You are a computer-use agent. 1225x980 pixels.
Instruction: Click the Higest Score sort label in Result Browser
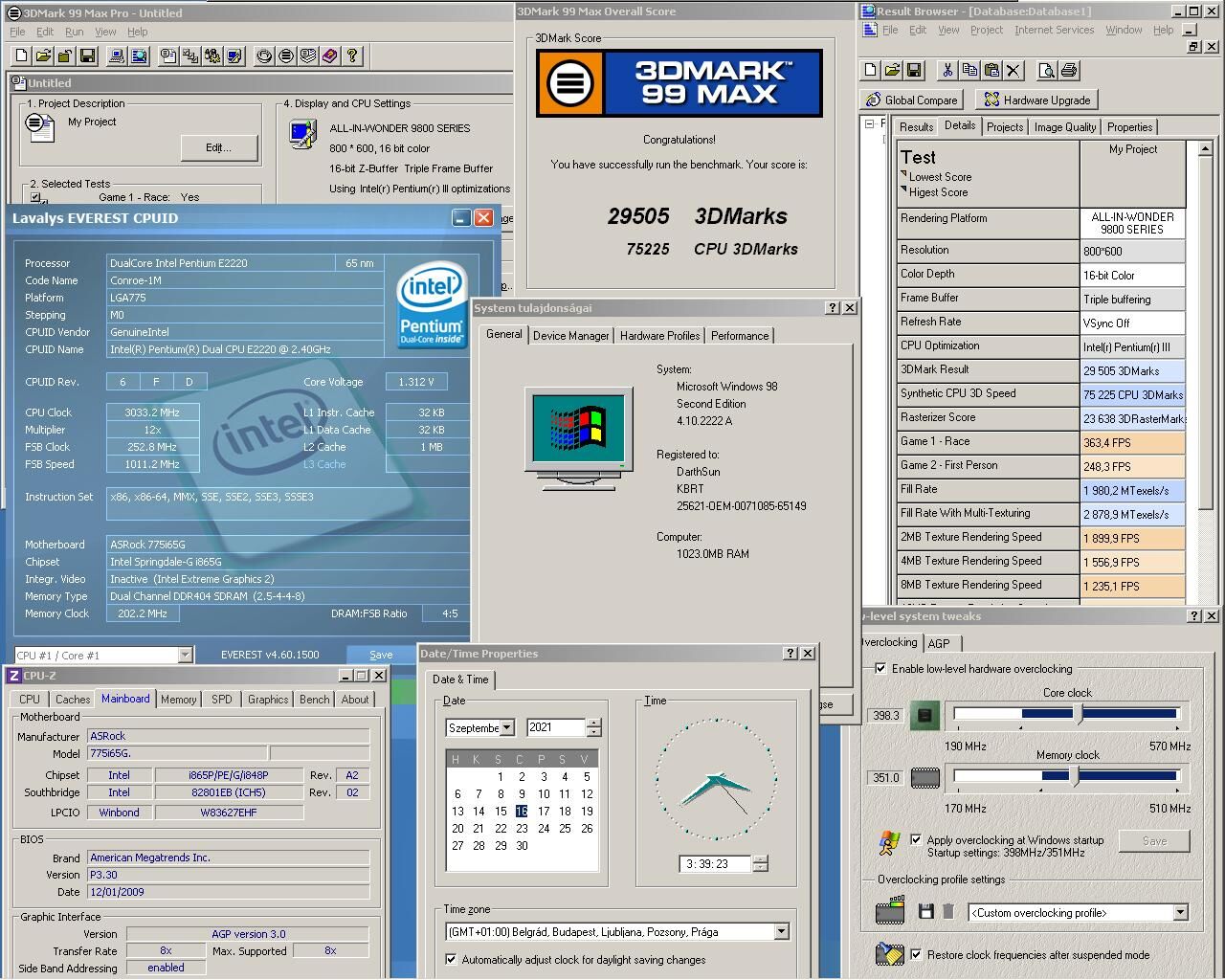point(938,192)
